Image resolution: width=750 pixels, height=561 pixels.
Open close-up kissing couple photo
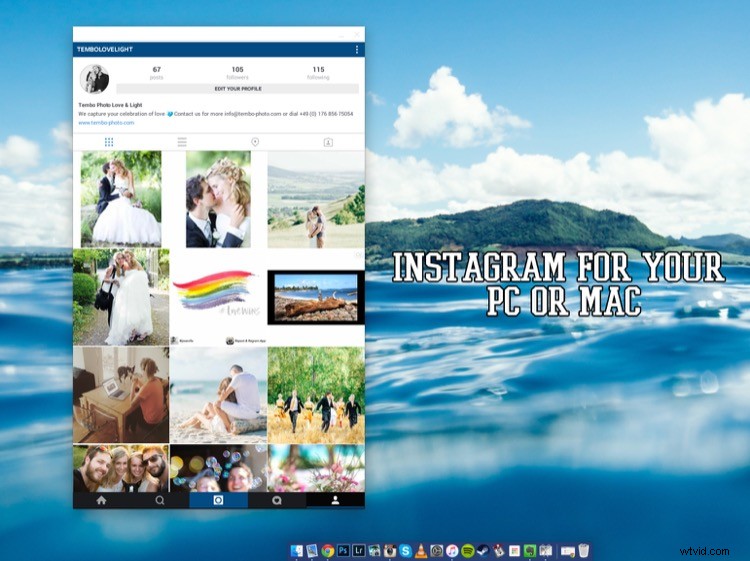[x=218, y=199]
